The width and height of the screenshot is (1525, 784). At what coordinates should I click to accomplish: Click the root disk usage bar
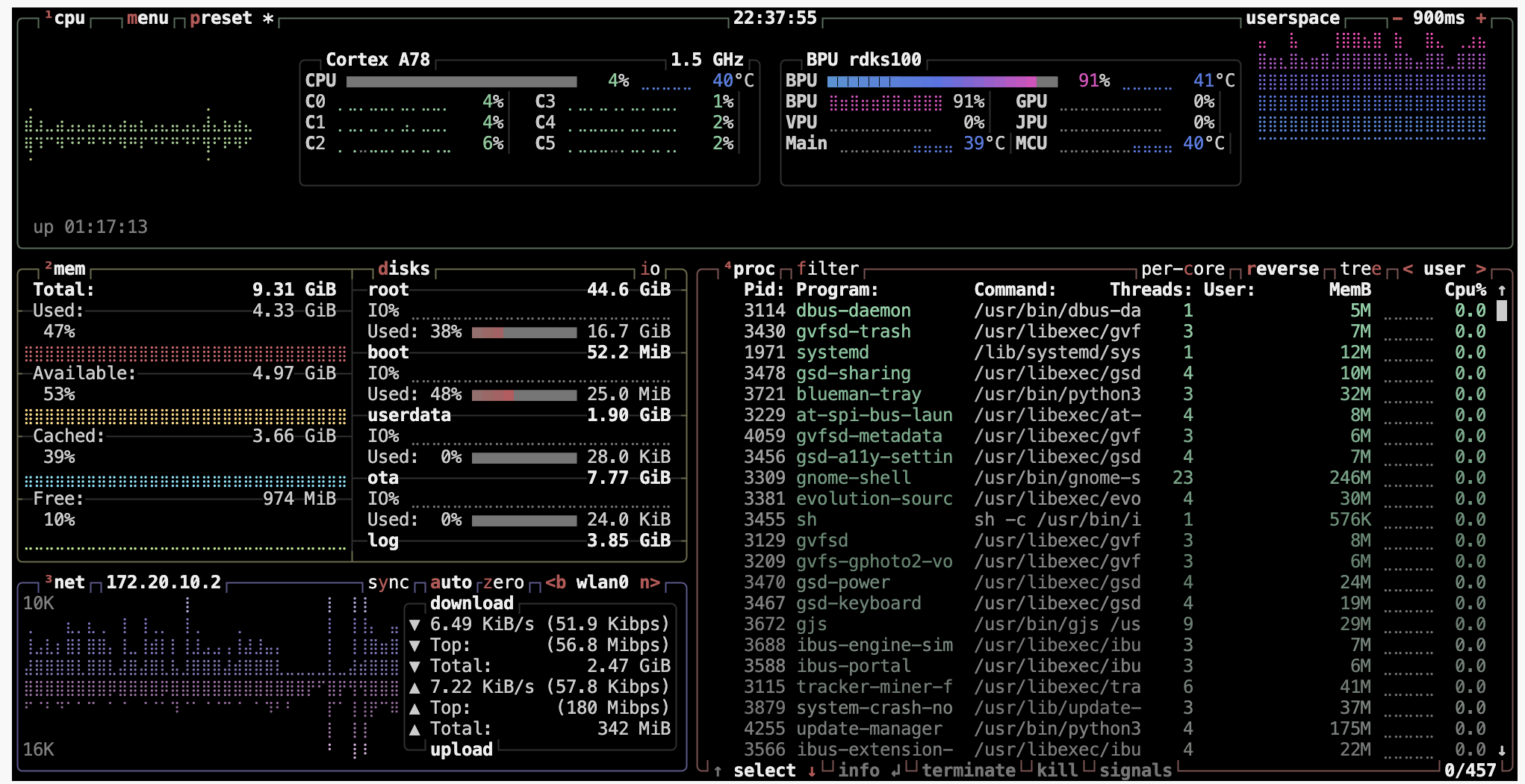tap(524, 332)
